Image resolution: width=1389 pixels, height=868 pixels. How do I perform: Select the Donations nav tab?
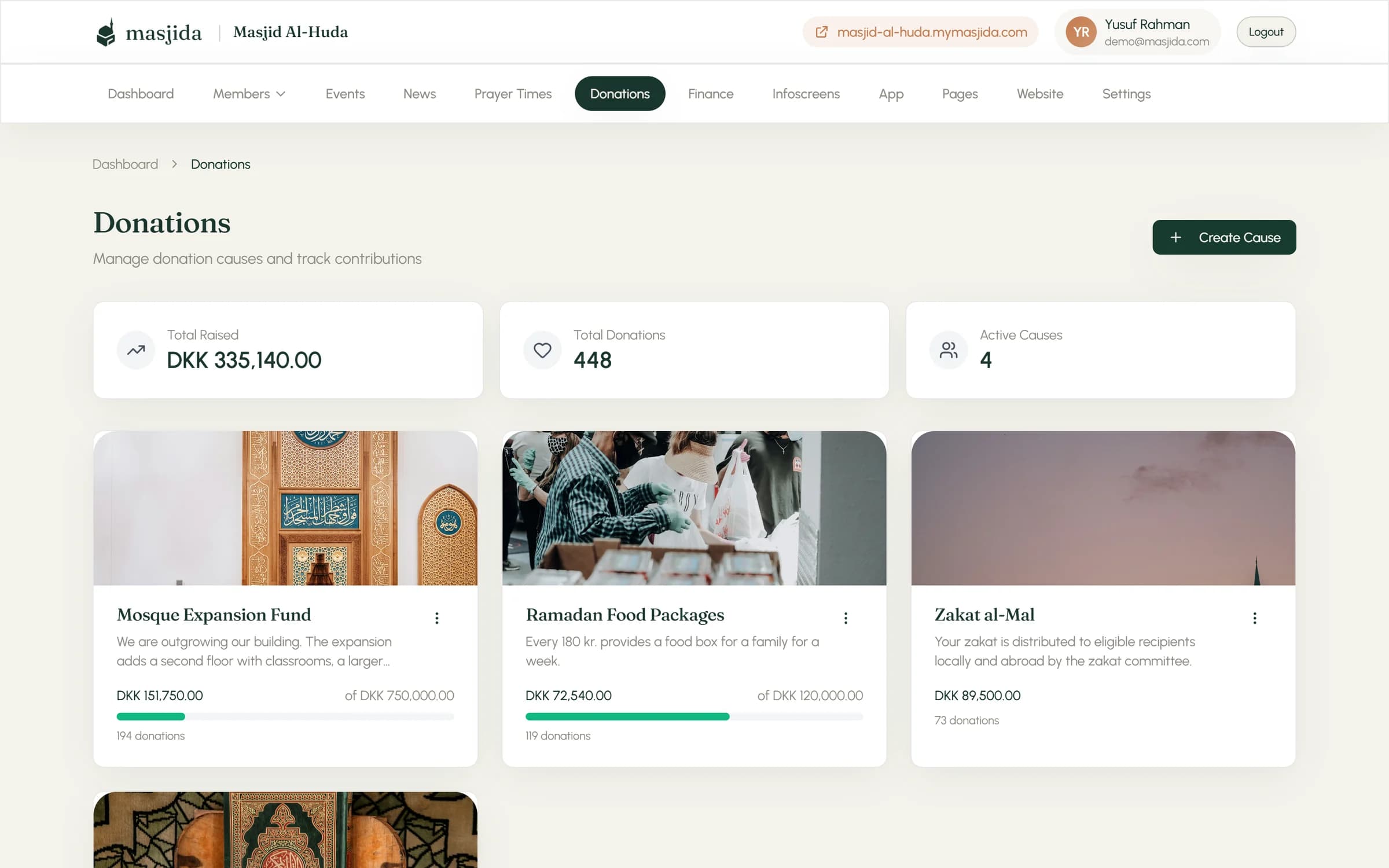(620, 94)
